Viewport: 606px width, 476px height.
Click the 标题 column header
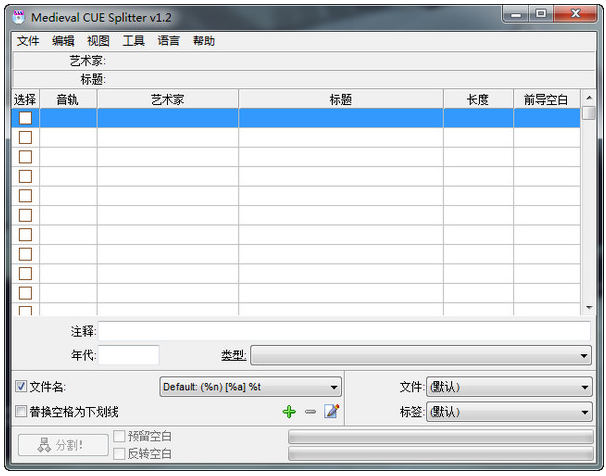click(x=341, y=99)
